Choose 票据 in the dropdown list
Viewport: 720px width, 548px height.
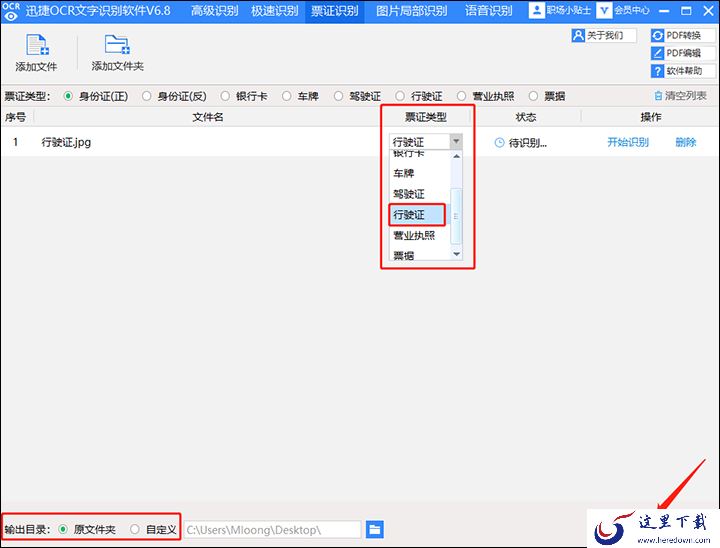pyautogui.click(x=404, y=255)
